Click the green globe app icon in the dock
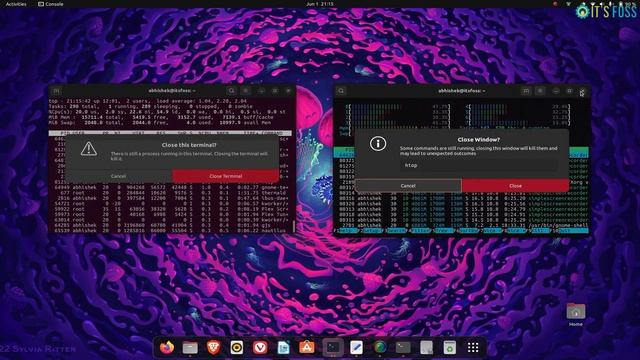640x360 pixels. [x=380, y=347]
